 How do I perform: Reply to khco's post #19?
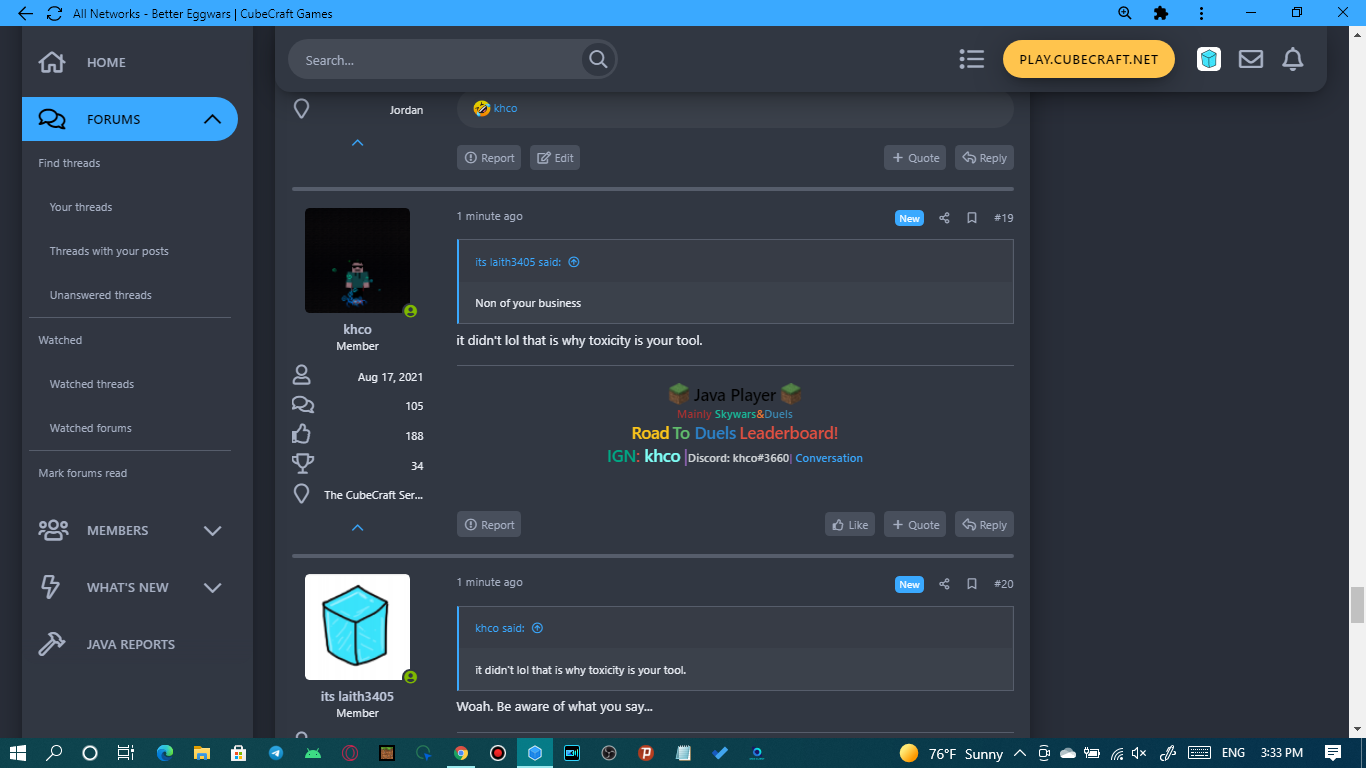[x=984, y=525]
